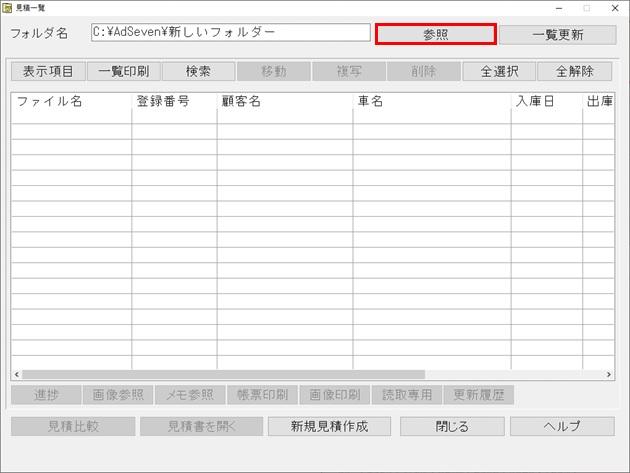Deselect all with the 全解除 button
Viewport: 630px width, 473px height.
point(575,72)
